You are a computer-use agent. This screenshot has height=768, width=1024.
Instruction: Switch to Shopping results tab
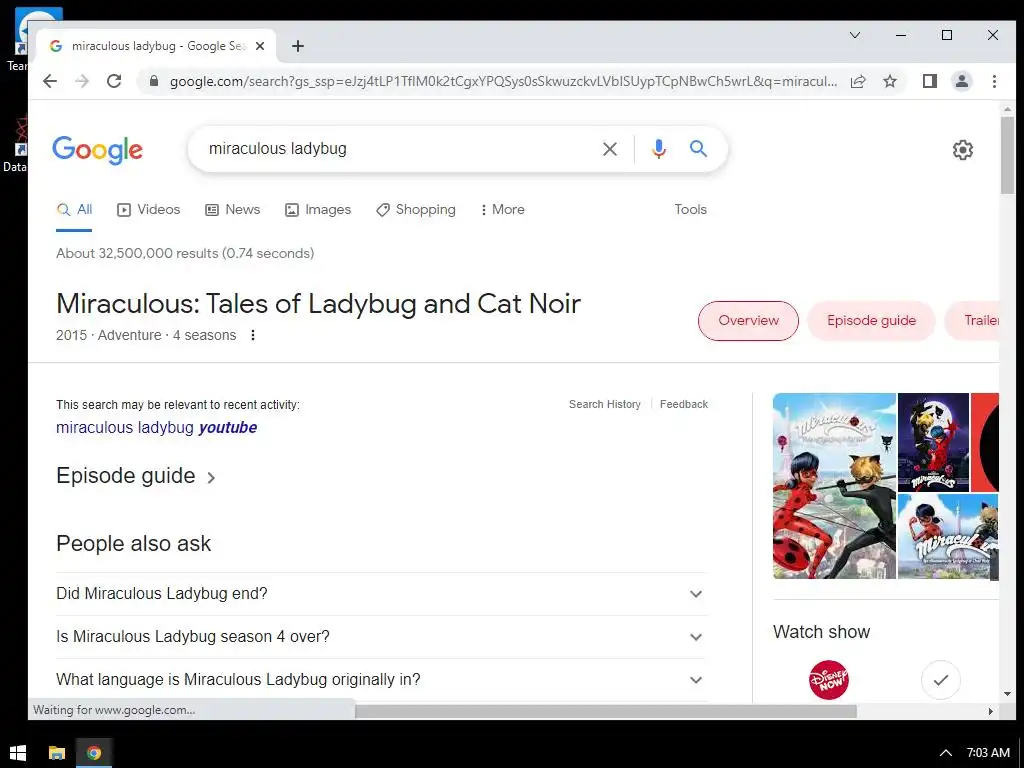click(x=416, y=210)
